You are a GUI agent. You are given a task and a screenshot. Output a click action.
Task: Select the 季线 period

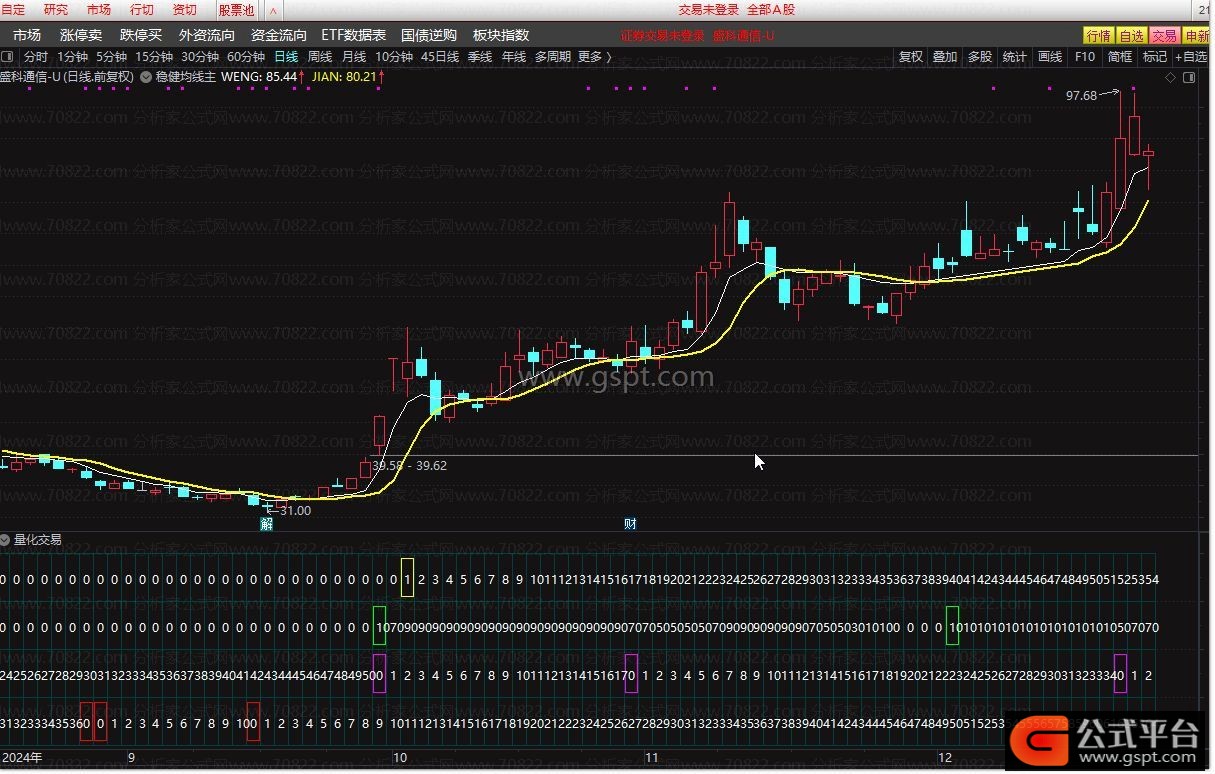click(480, 57)
